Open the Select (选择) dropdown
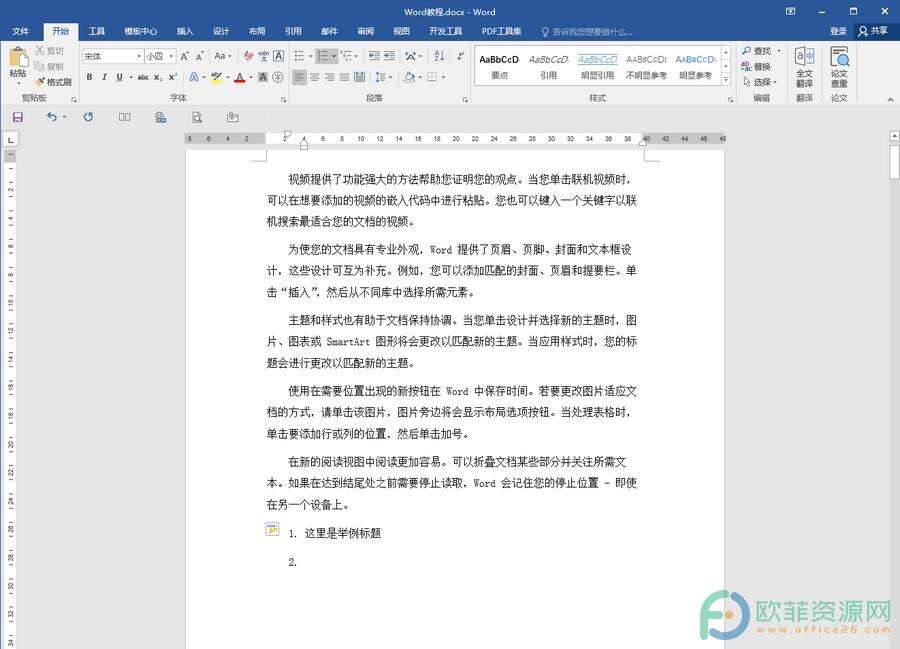 pyautogui.click(x=761, y=82)
